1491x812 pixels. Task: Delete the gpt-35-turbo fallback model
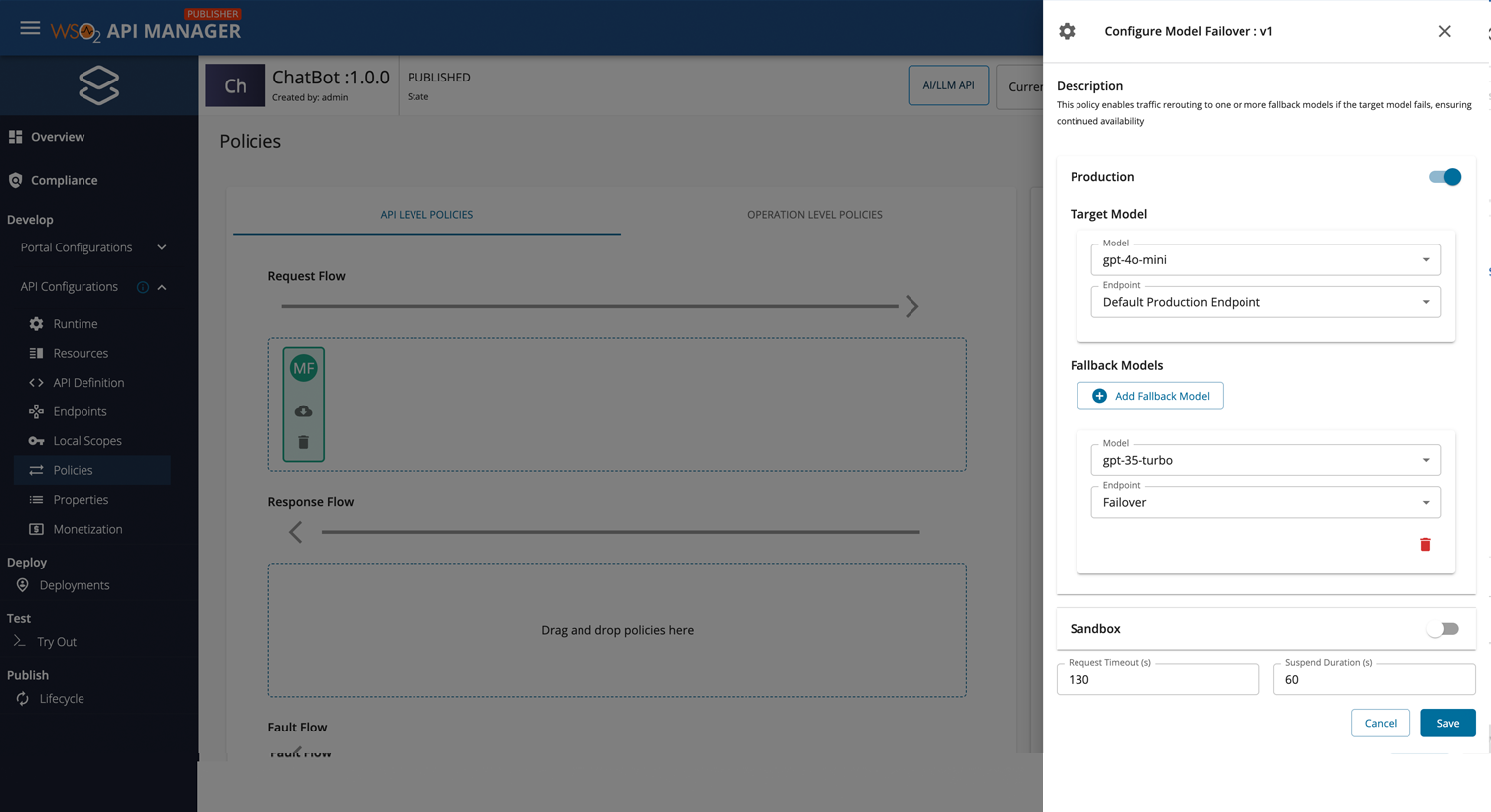[1425, 544]
